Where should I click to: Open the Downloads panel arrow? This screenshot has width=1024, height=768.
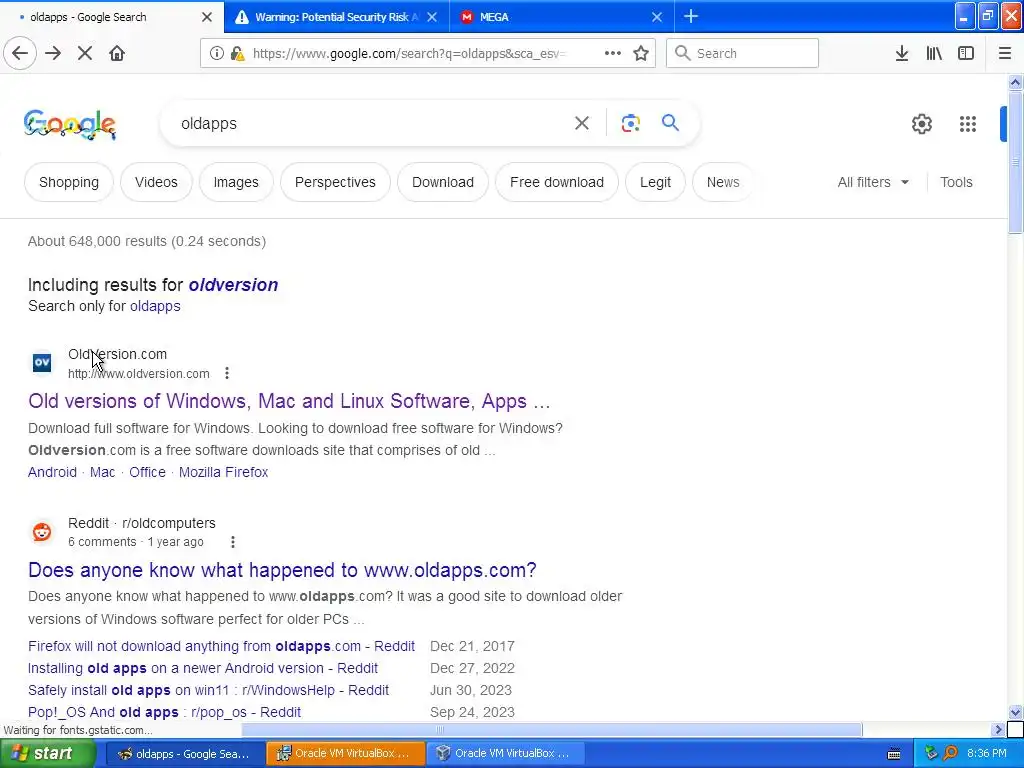pyautogui.click(x=902, y=54)
